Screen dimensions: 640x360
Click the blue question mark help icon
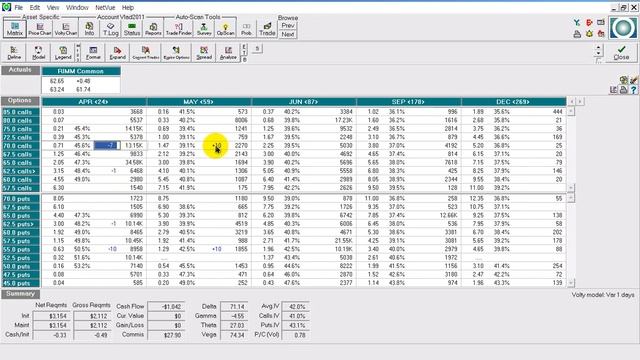[633, 90]
